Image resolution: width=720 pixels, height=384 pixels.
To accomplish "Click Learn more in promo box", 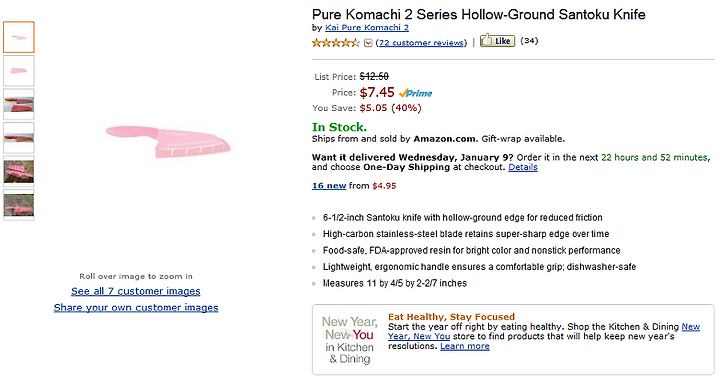I will (x=465, y=346).
